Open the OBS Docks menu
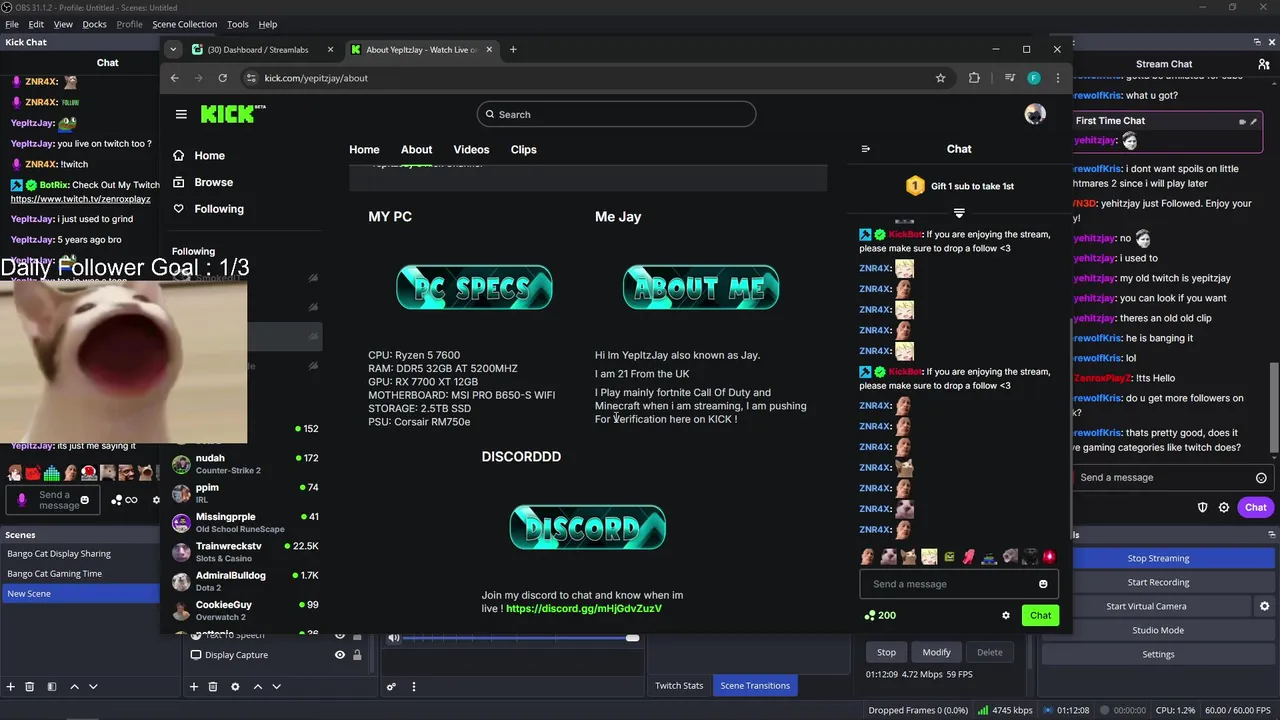 (94, 24)
